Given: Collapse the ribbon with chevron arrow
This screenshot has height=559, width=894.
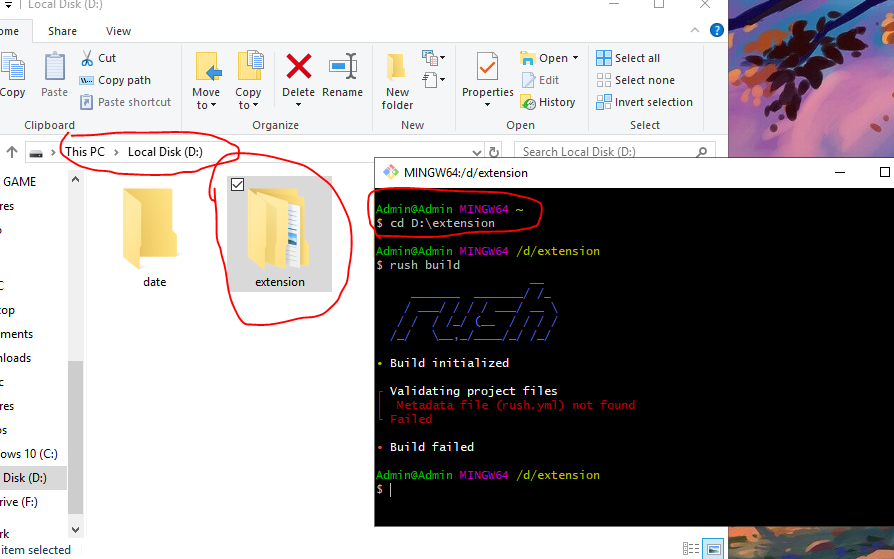Looking at the screenshot, I should click(694, 30).
